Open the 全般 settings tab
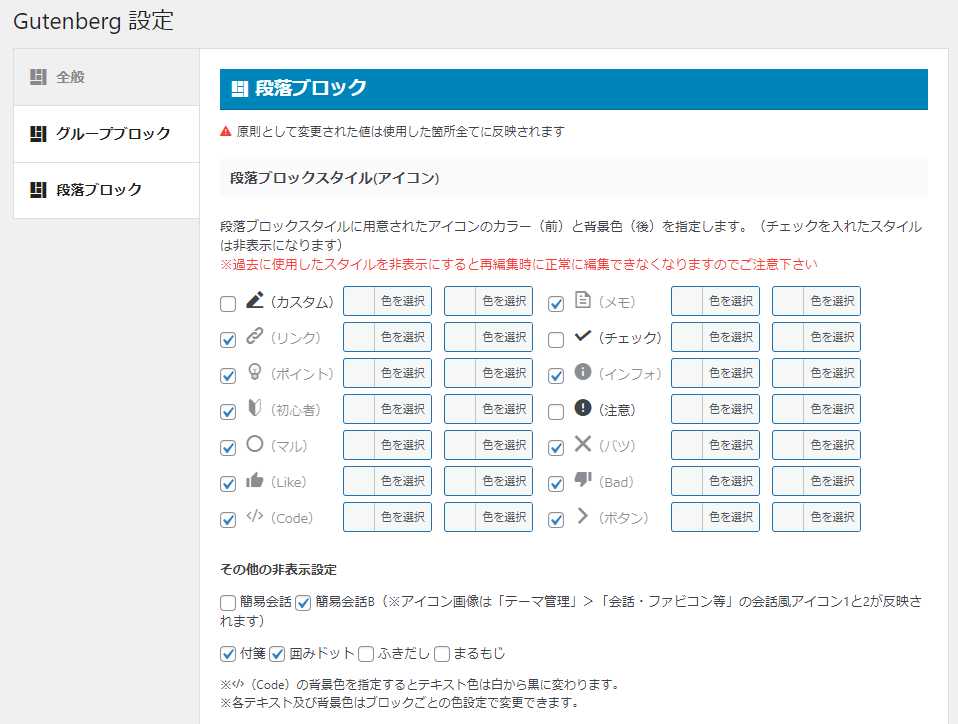Image resolution: width=958 pixels, height=724 pixels. pos(106,77)
